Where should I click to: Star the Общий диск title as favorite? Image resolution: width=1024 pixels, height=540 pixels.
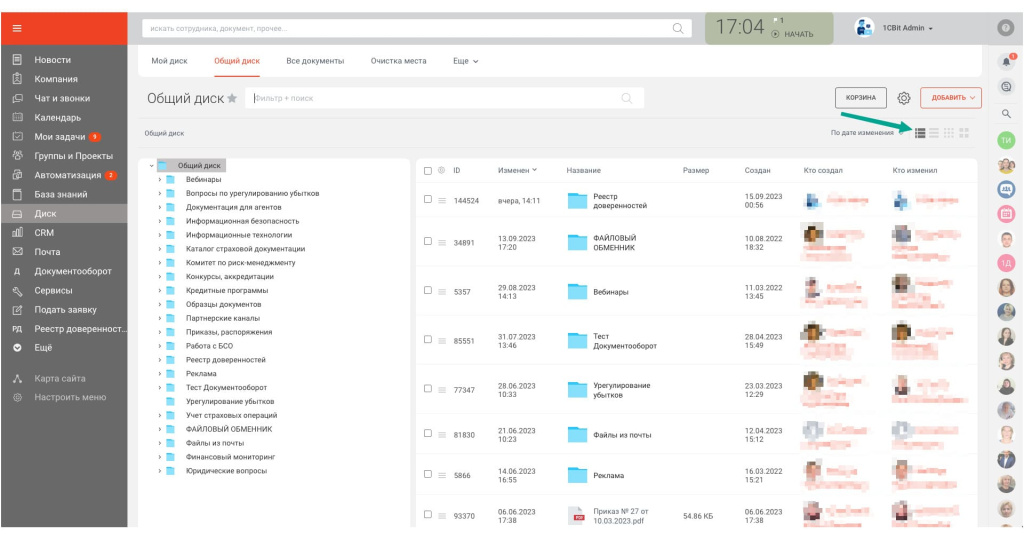pos(232,98)
